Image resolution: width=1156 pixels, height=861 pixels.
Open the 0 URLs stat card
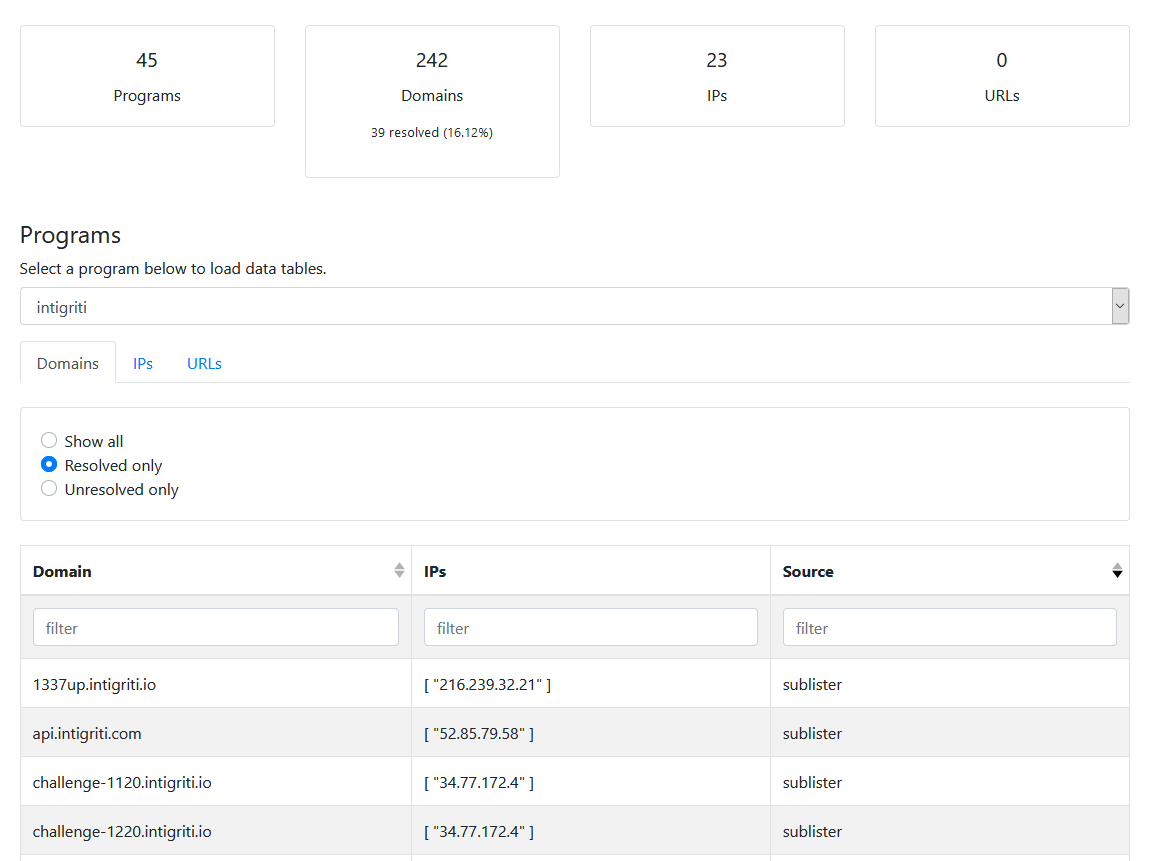click(x=1002, y=76)
